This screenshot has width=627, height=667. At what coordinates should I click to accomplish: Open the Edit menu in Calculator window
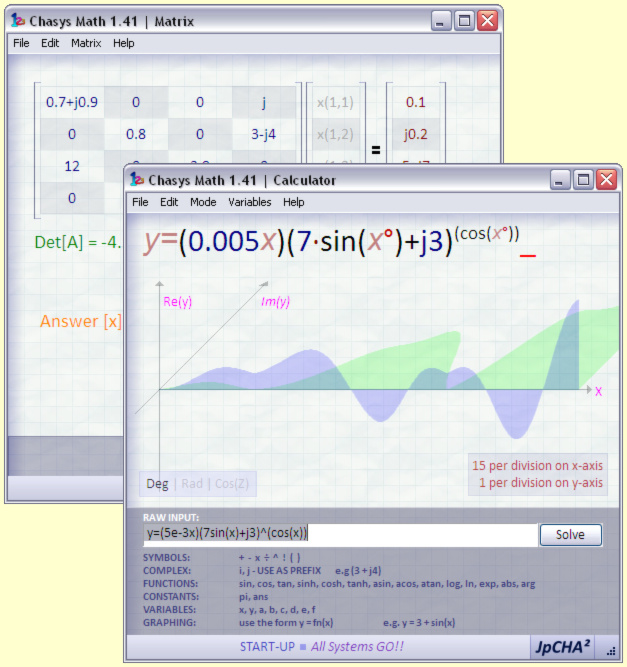169,202
